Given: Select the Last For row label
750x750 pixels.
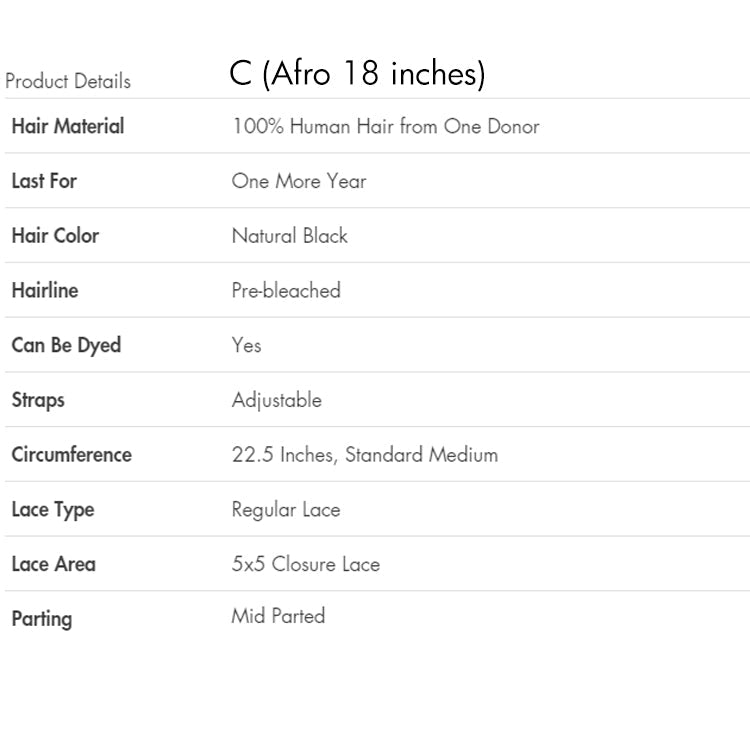Looking at the screenshot, I should coord(44,181).
